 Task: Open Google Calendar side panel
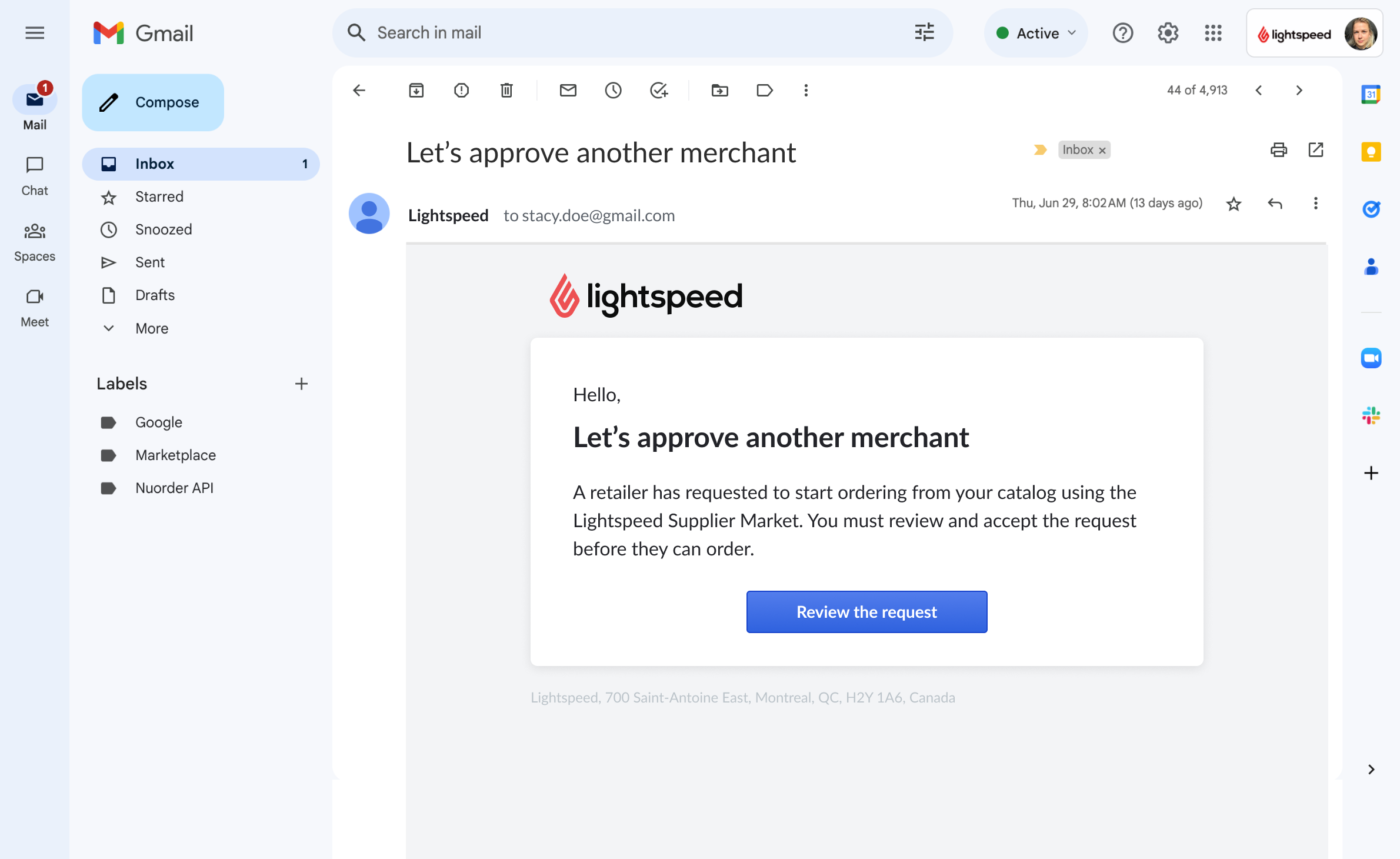(x=1371, y=94)
